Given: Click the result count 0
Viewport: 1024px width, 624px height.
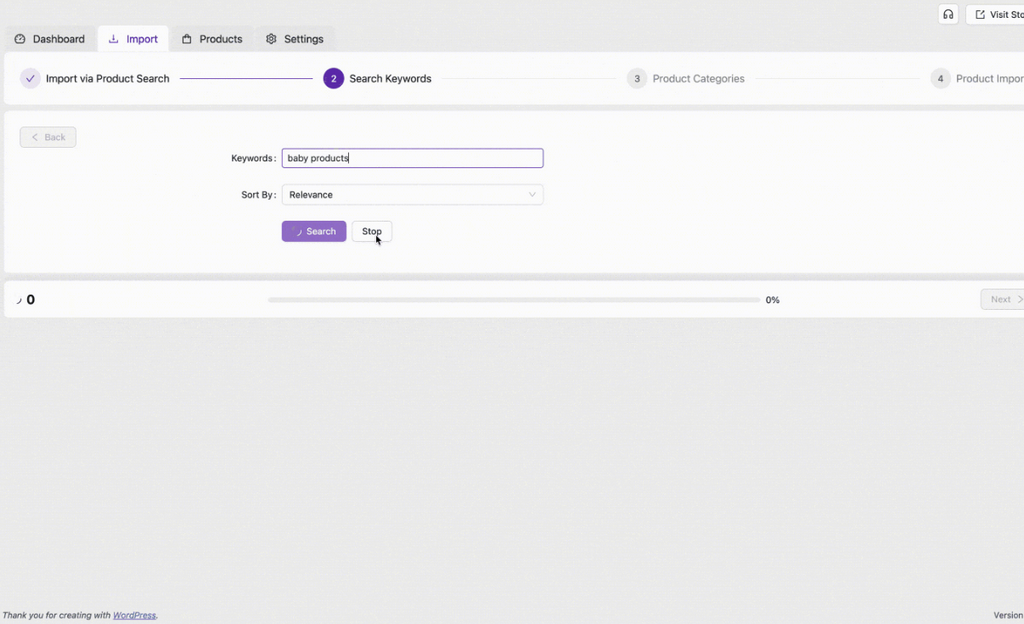Looking at the screenshot, I should [31, 300].
